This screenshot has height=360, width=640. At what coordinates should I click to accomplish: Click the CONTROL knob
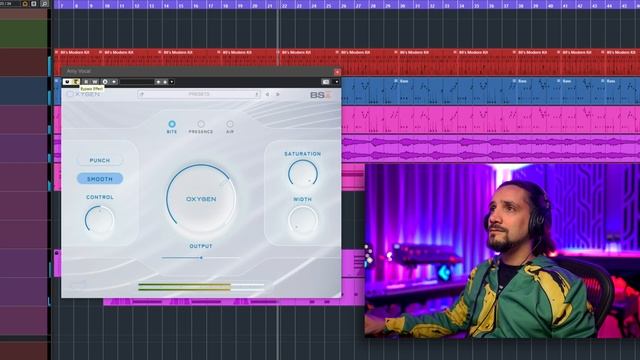tap(99, 220)
